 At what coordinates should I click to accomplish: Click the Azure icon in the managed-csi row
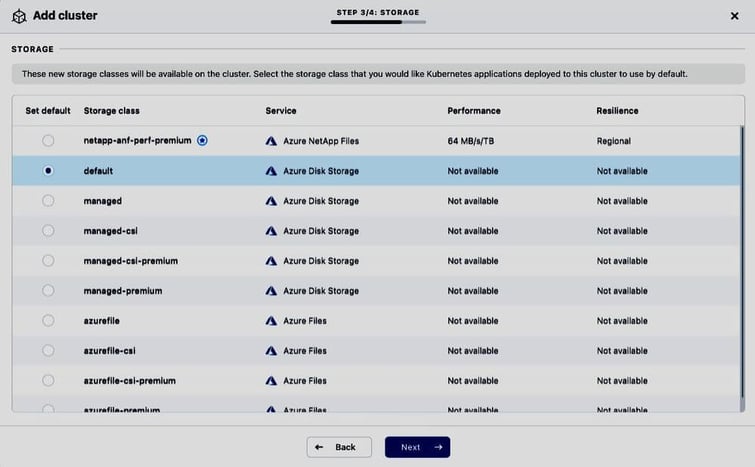(271, 231)
